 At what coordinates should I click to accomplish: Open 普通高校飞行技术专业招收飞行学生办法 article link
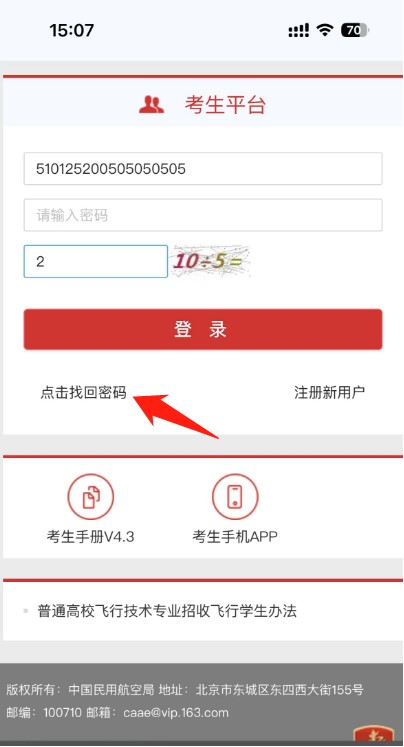click(167, 611)
